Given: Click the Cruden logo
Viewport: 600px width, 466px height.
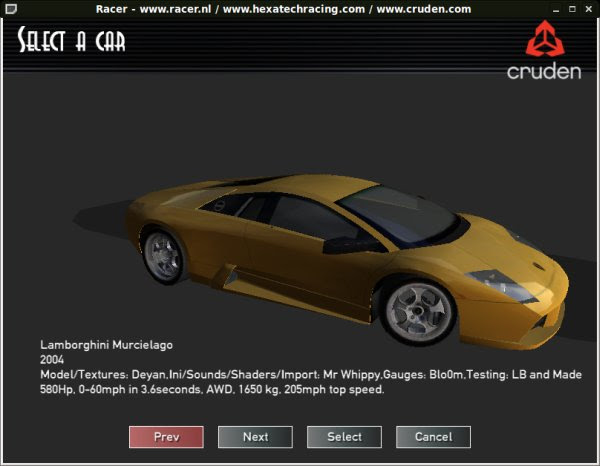Looking at the screenshot, I should pyautogui.click(x=545, y=50).
